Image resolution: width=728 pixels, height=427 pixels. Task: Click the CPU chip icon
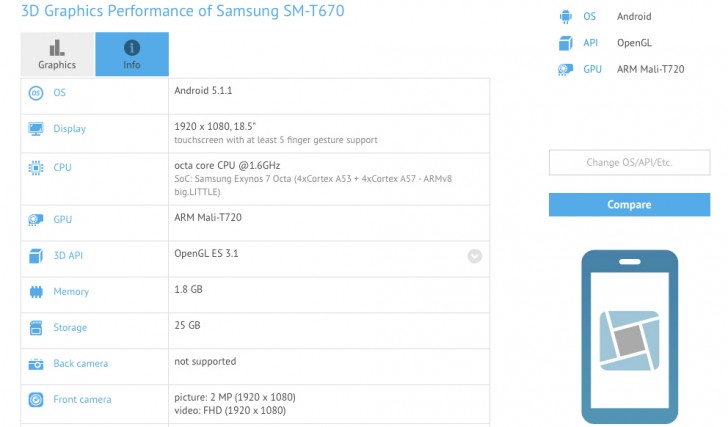coord(36,168)
